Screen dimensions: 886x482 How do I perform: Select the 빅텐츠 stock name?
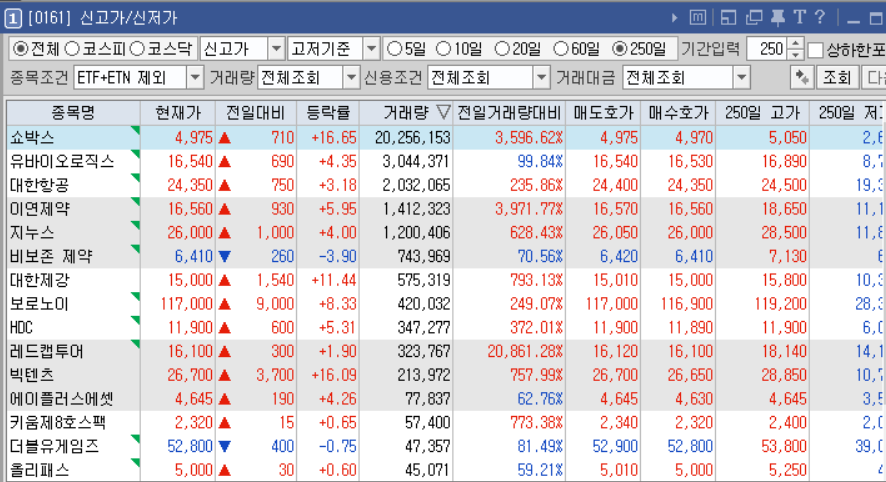click(32, 375)
